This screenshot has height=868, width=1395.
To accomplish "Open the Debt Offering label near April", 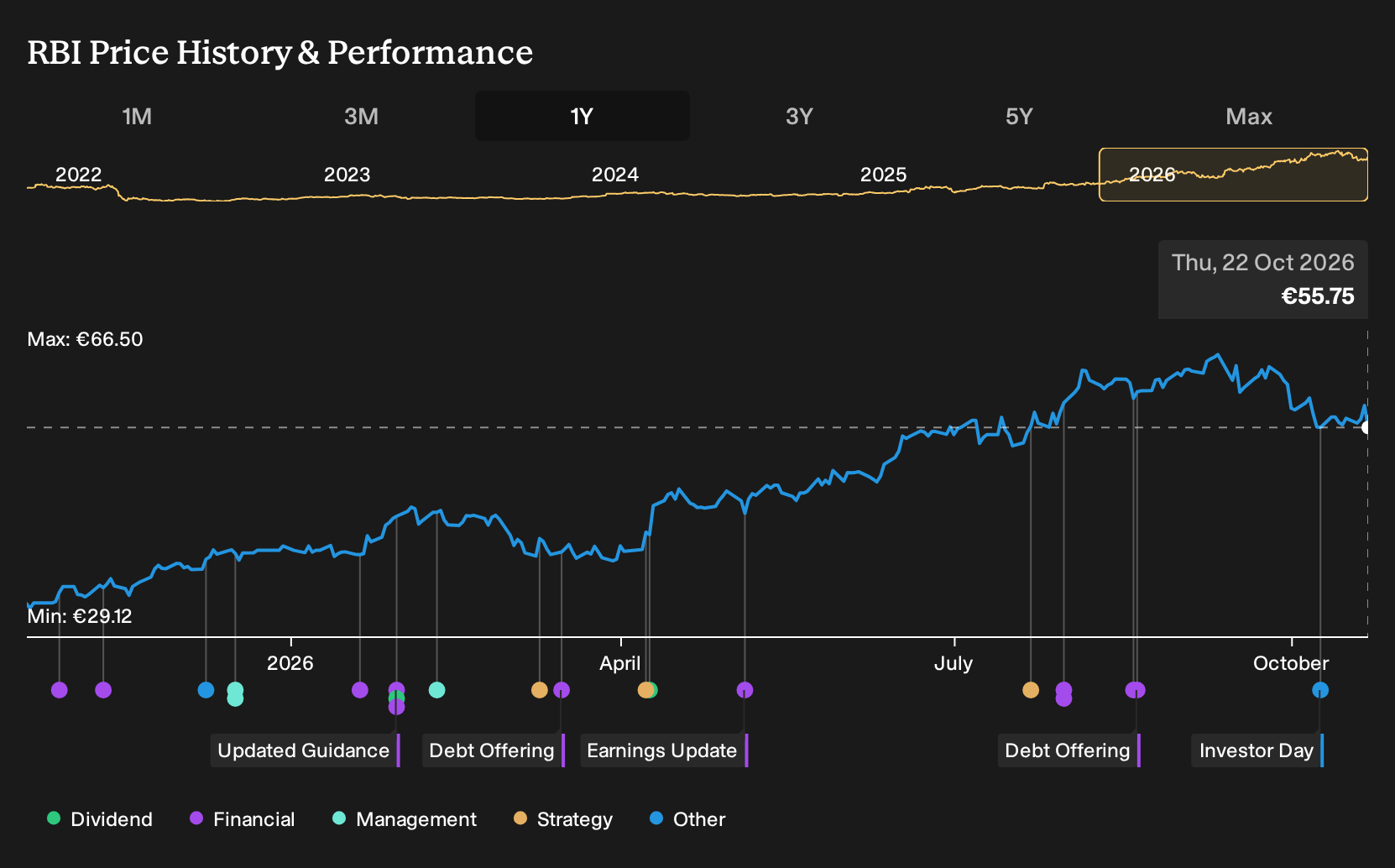I will click(493, 750).
